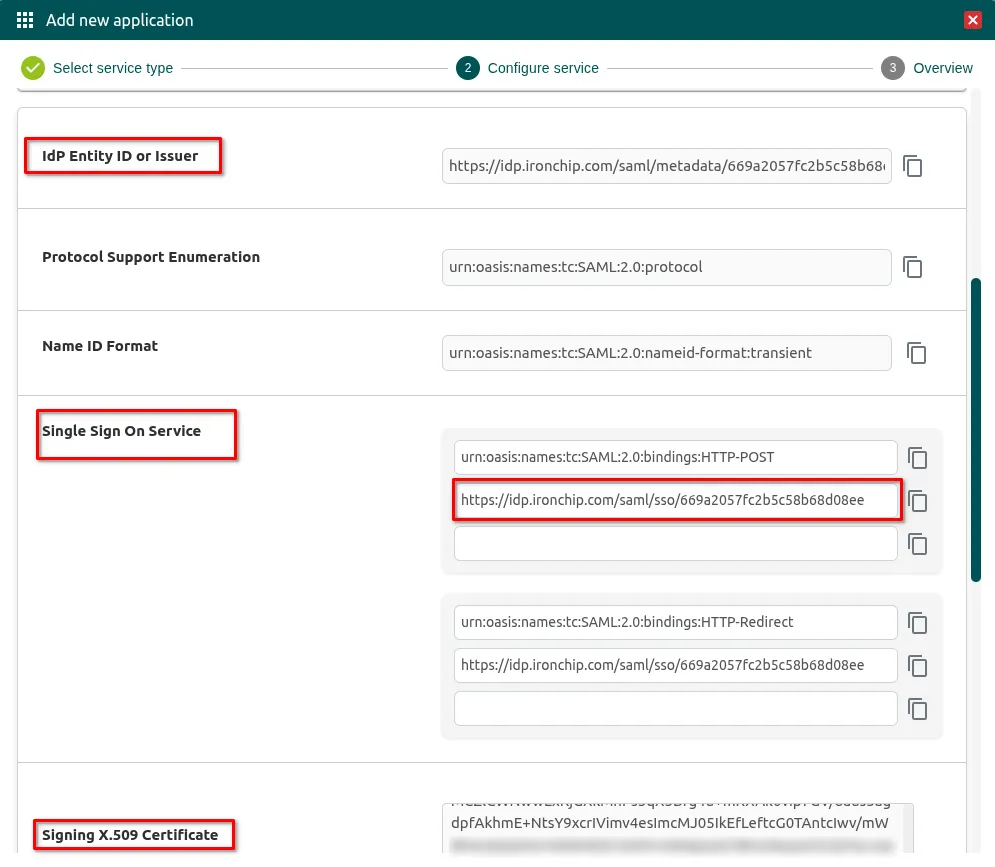Screen dimensions: 995x867
Task: Click the IdP metadata URL field
Action: point(666,166)
